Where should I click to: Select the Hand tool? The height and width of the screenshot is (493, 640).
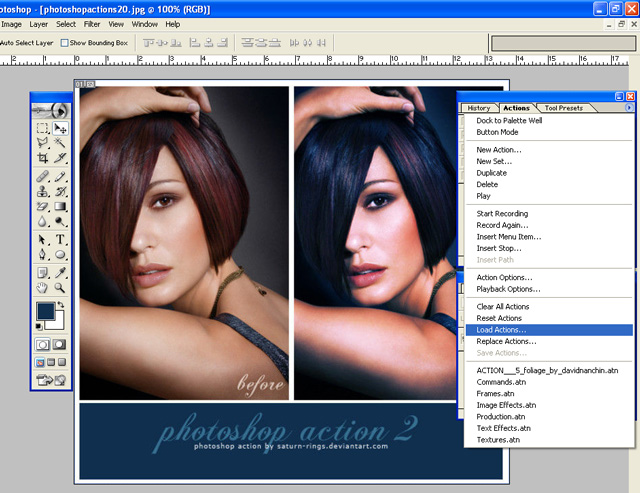(x=43, y=287)
